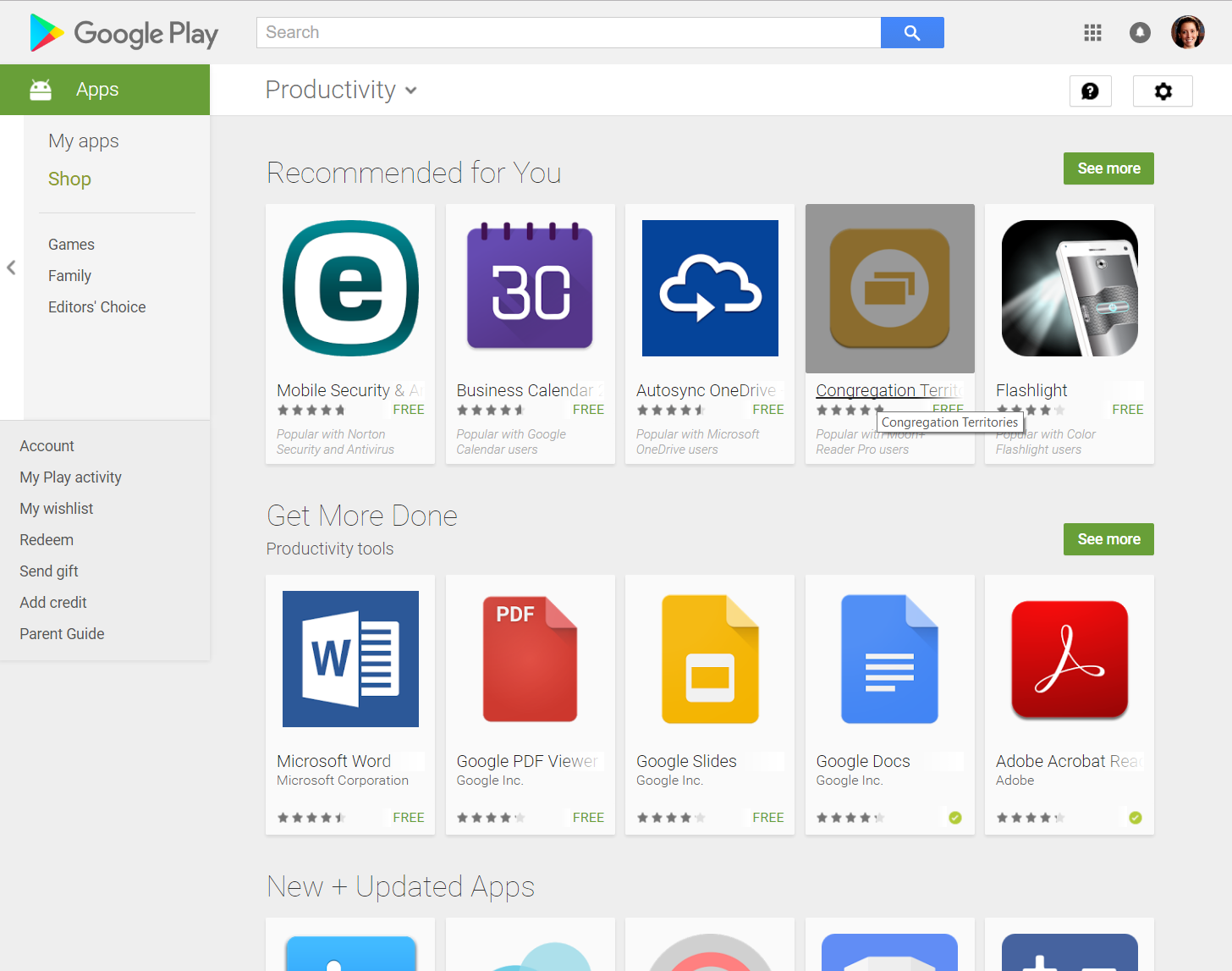Screen dimensions: 1232x971
Task: Click the FREE price on Flashlight
Action: click(x=1128, y=410)
